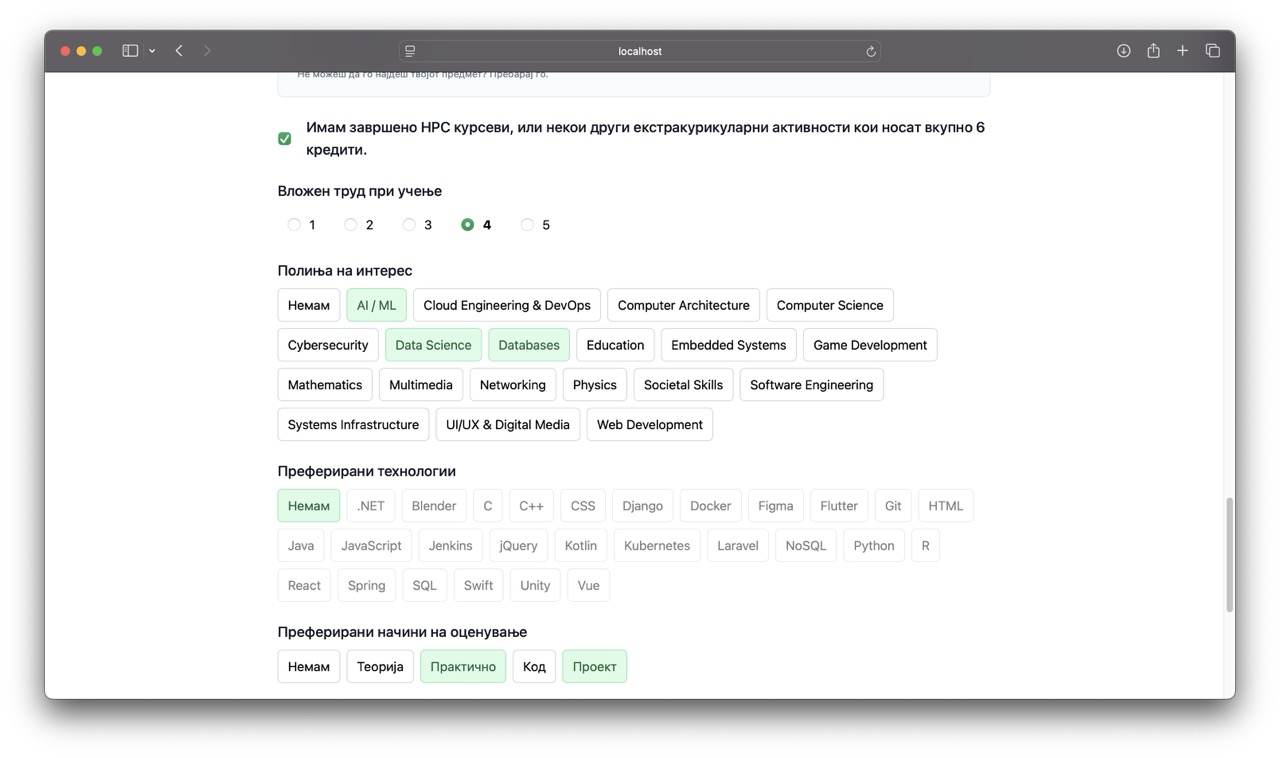This screenshot has width=1280, height=758.
Task: Click the page settings icon in address bar
Action: pyautogui.click(x=410, y=51)
